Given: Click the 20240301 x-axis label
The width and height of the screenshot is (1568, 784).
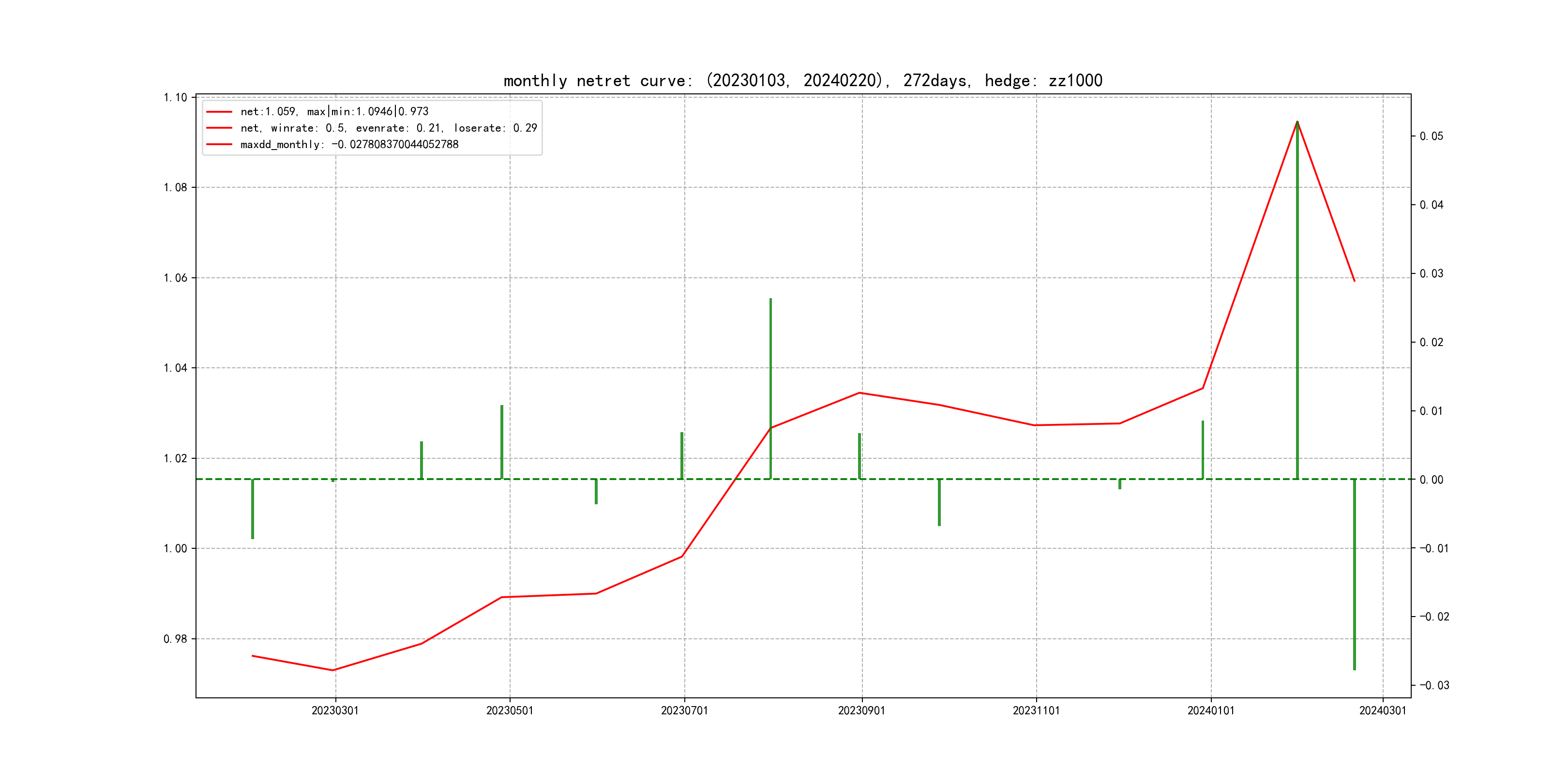Looking at the screenshot, I should click(x=1382, y=710).
